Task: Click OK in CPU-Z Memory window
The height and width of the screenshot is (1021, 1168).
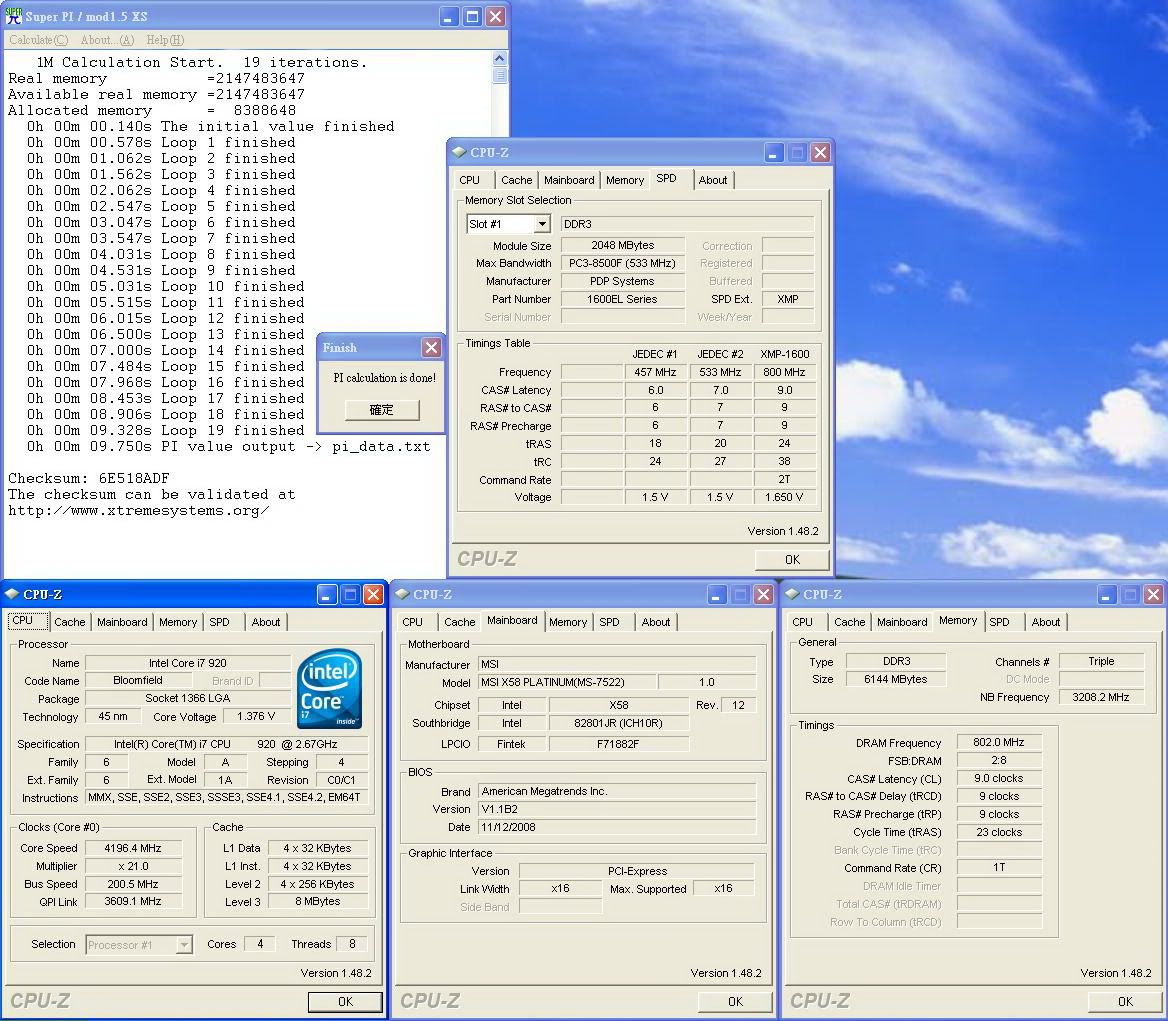Action: pos(1125,1002)
